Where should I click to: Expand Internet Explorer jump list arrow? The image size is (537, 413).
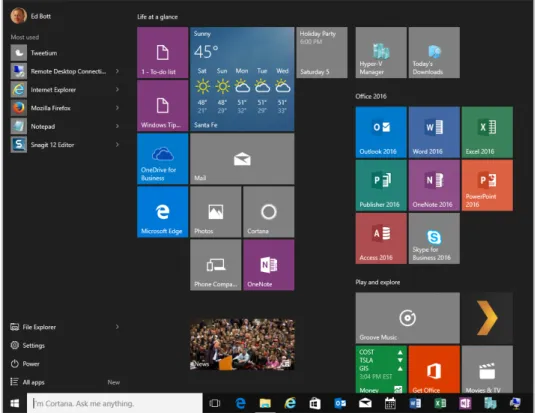[x=117, y=90]
